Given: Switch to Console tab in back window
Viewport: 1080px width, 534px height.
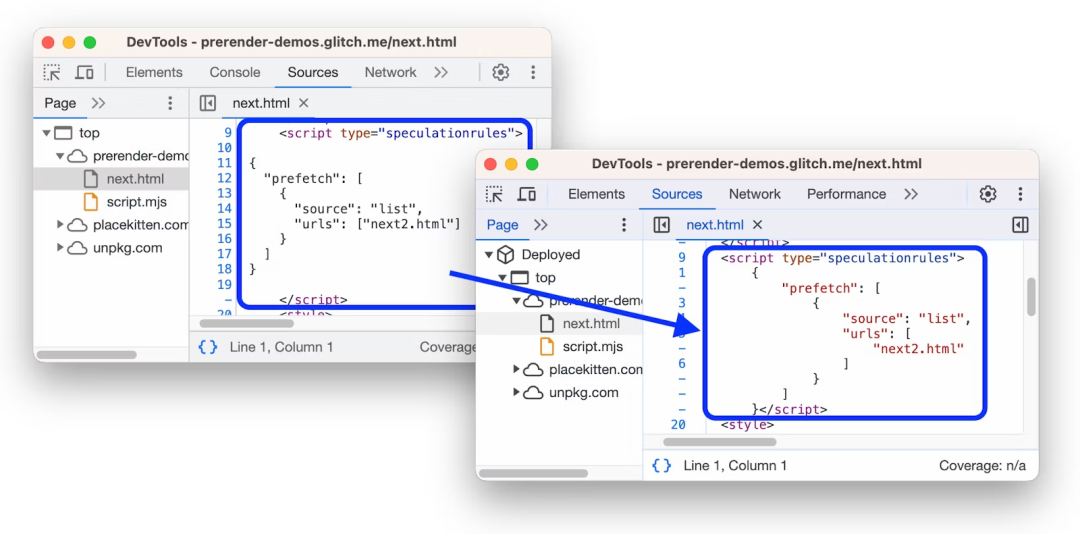Looking at the screenshot, I should point(235,72).
